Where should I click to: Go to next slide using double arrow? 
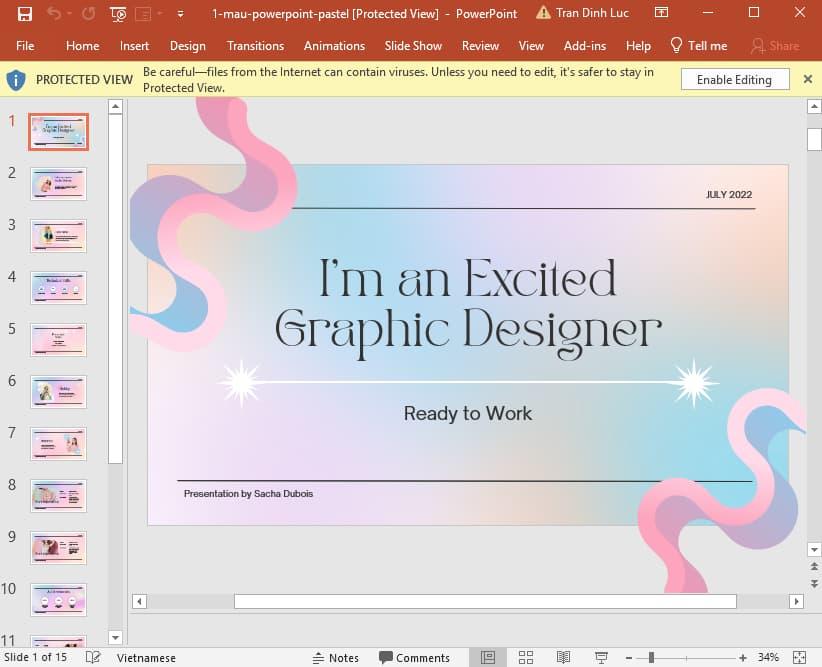[x=813, y=581]
